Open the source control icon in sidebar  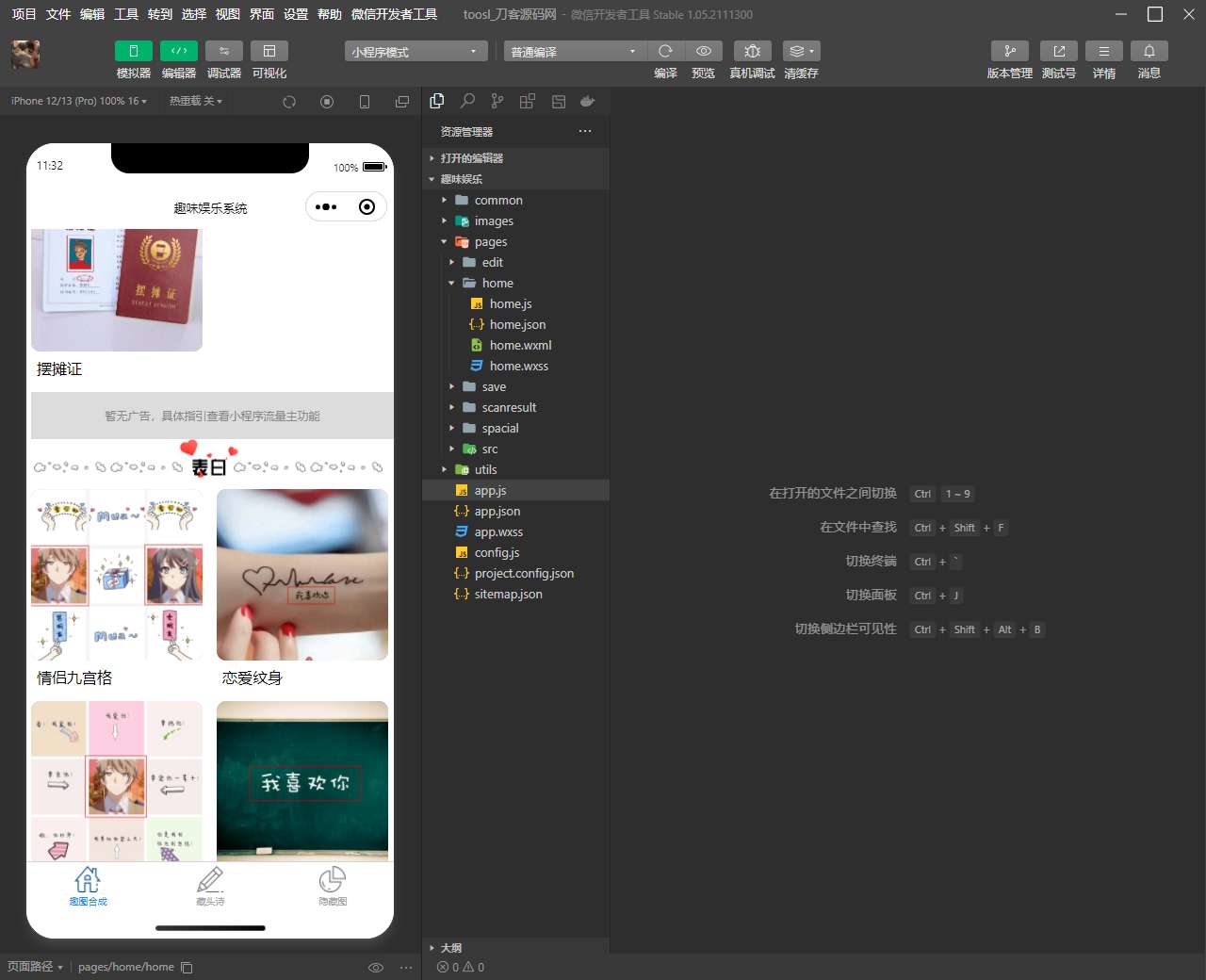(497, 101)
